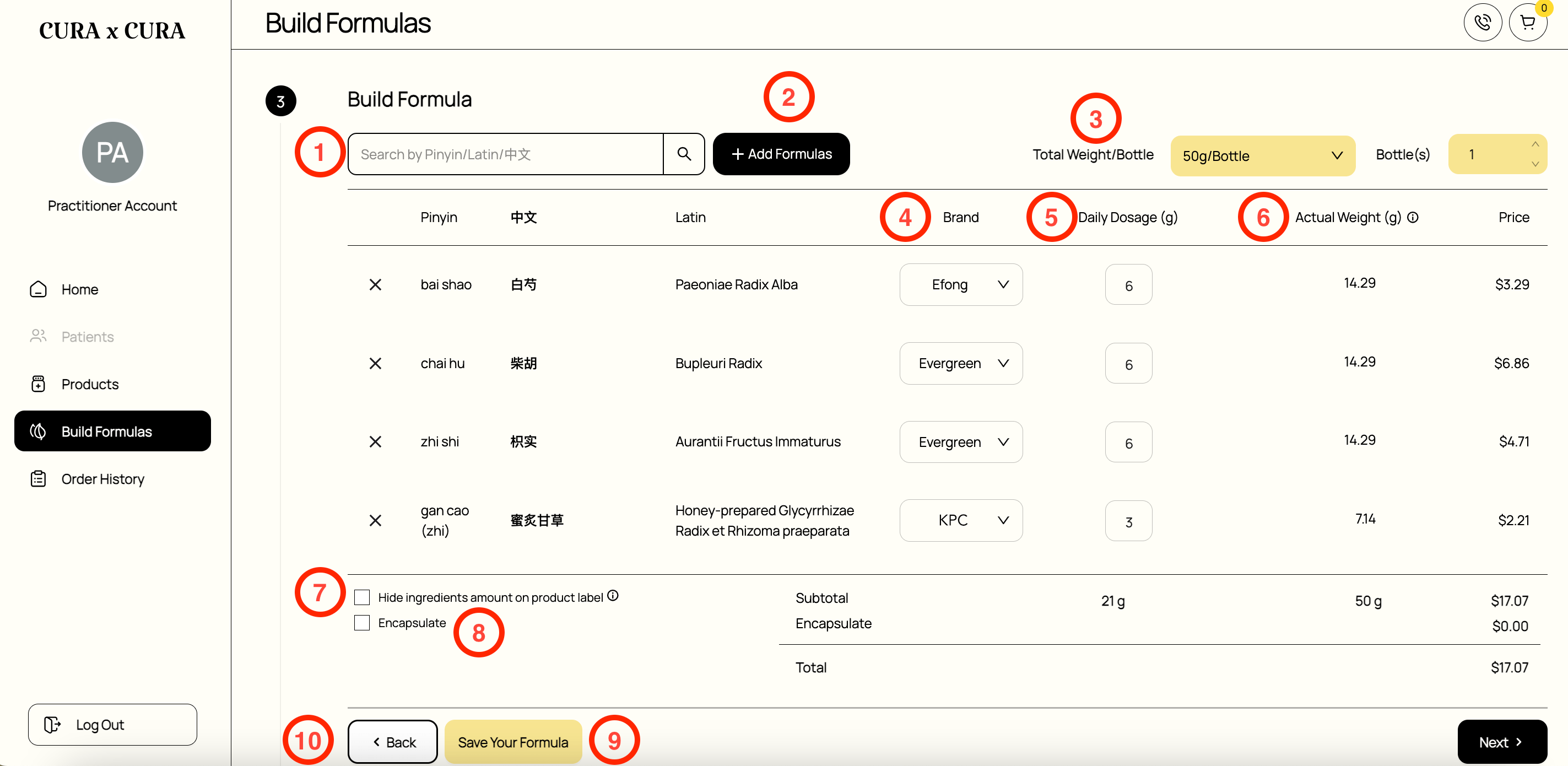Open the 50g/Bottle weight dropdown
The height and width of the screenshot is (766, 1568).
1262,156
